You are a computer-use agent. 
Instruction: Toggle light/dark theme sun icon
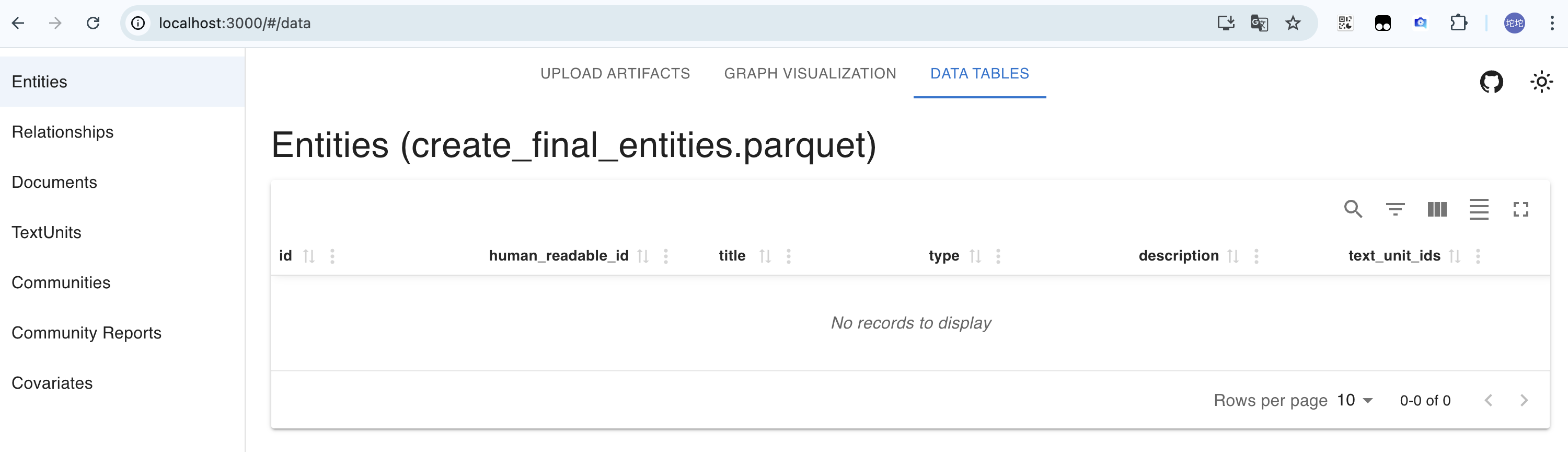click(x=1541, y=82)
